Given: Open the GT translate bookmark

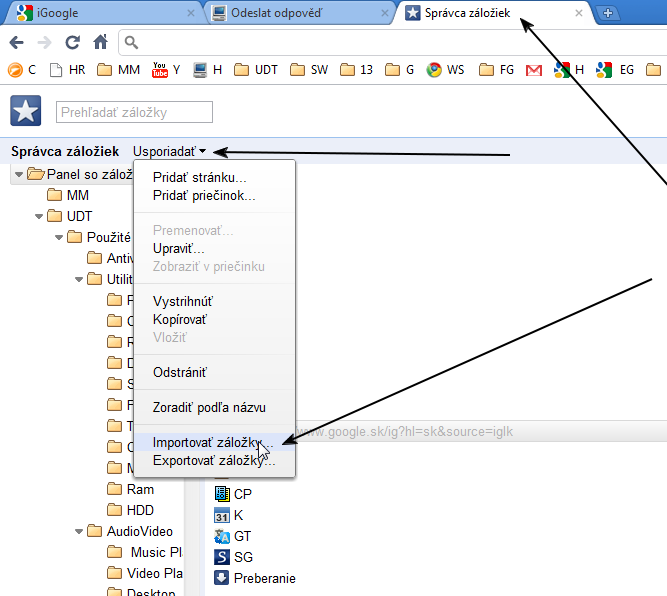Looking at the screenshot, I should [x=233, y=536].
